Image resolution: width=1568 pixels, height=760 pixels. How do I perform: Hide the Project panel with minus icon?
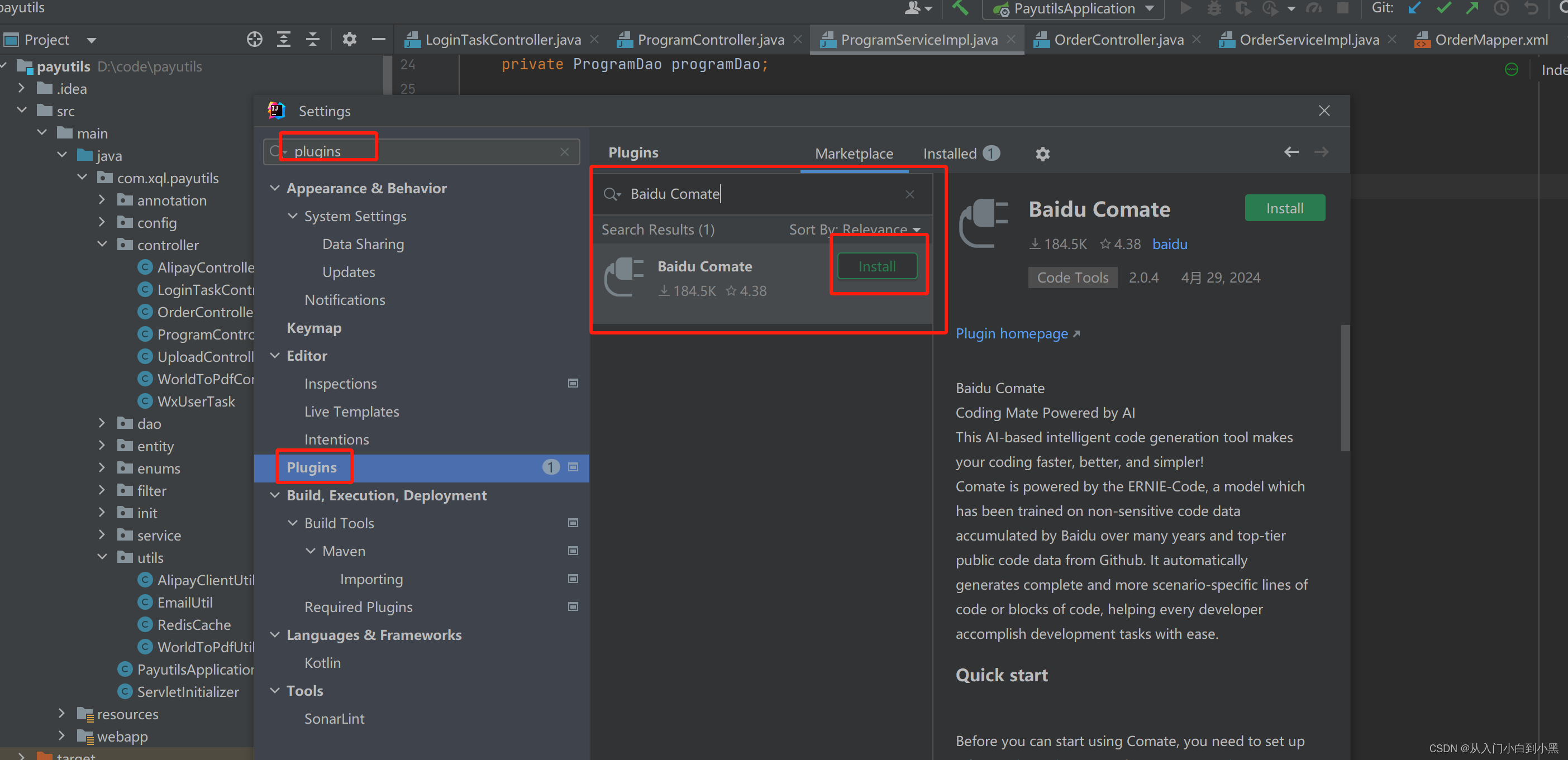(x=379, y=40)
